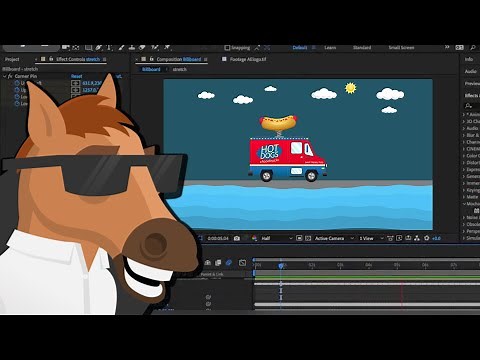The image size is (480, 360).
Task: Select the Type tool
Action: [109, 48]
